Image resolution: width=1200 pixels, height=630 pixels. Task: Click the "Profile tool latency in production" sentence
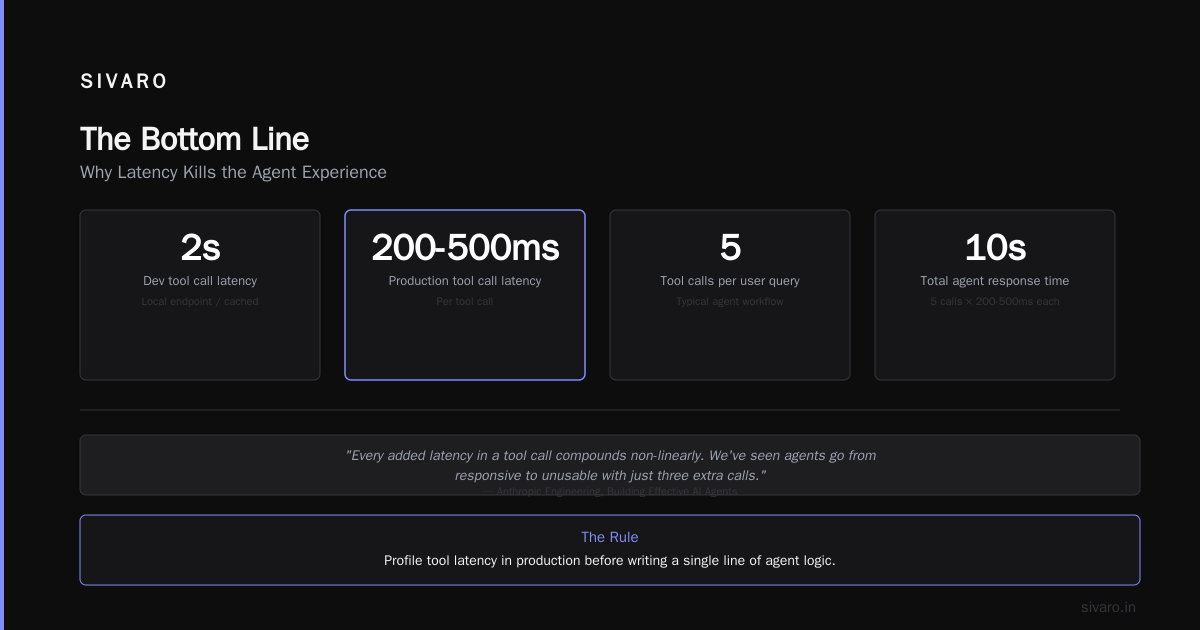click(x=610, y=561)
